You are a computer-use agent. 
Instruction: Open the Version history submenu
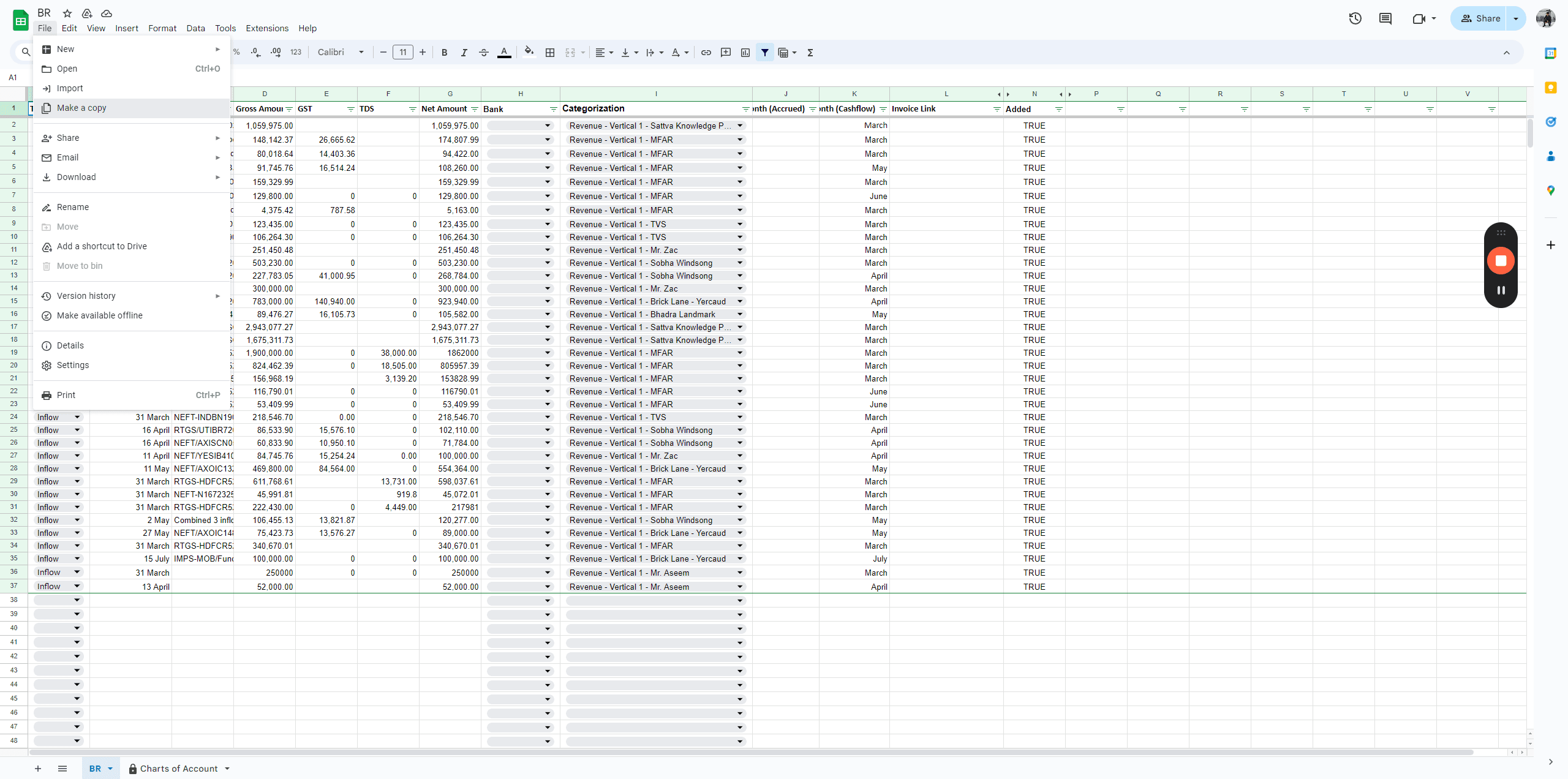tap(132, 296)
